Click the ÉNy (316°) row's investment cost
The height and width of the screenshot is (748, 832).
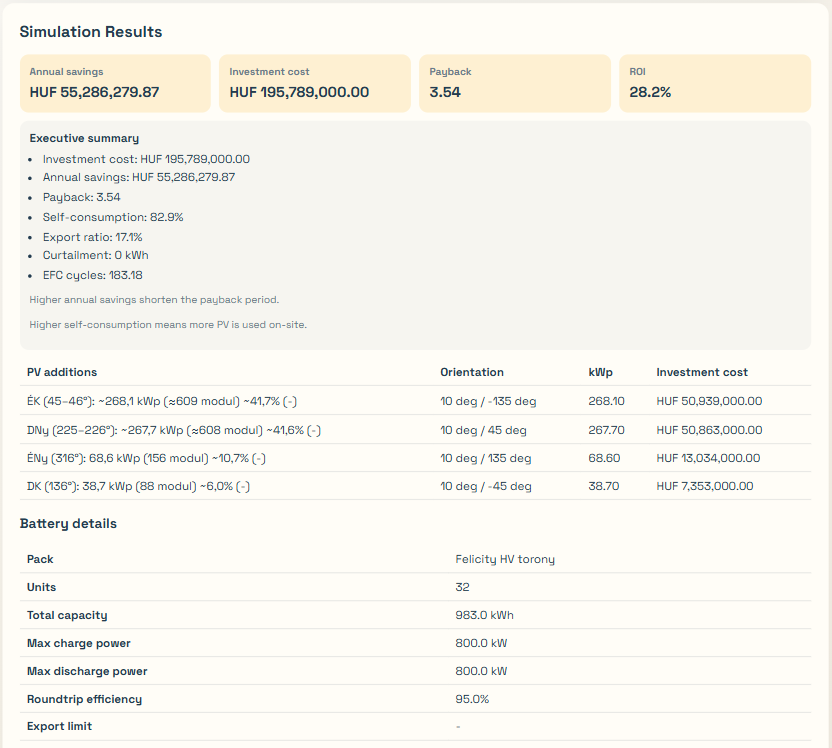point(708,458)
